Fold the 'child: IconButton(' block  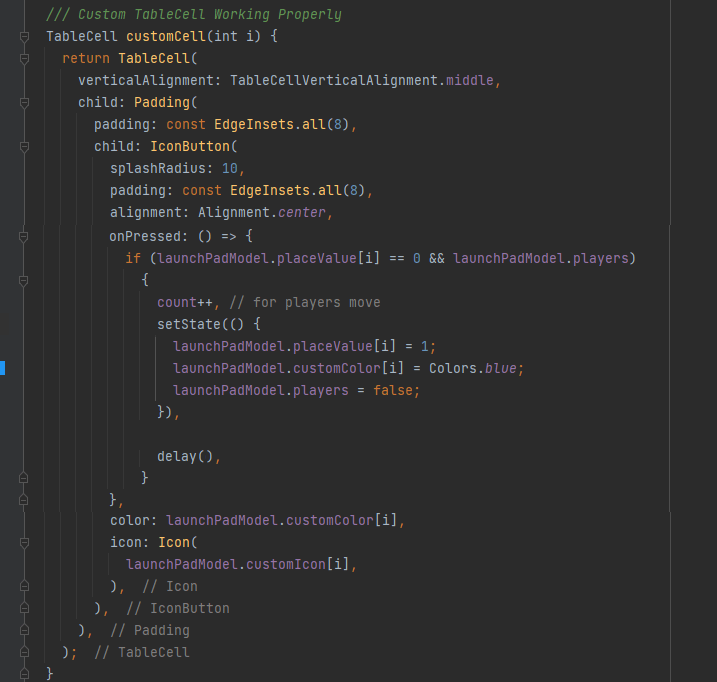coord(25,146)
